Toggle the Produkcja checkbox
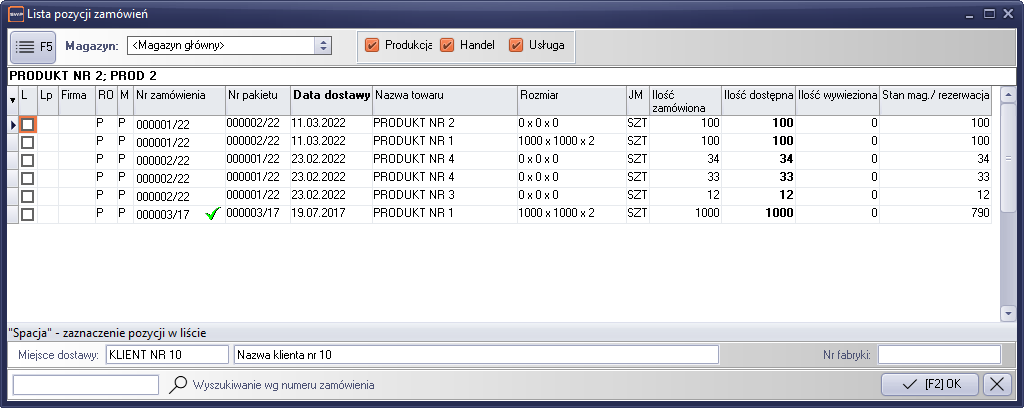The image size is (1024, 408). pyautogui.click(x=372, y=45)
